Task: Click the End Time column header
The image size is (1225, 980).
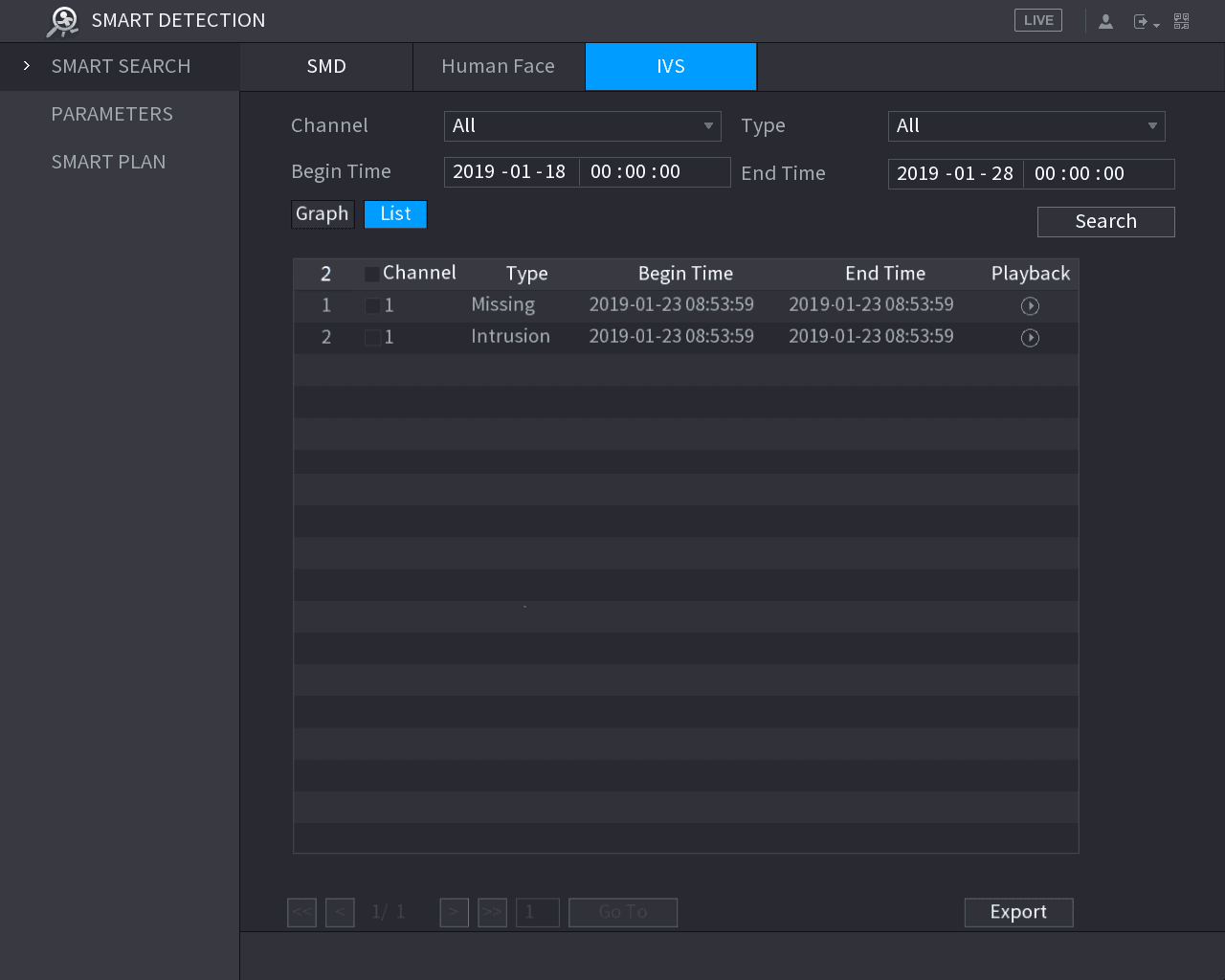Action: [x=885, y=274]
